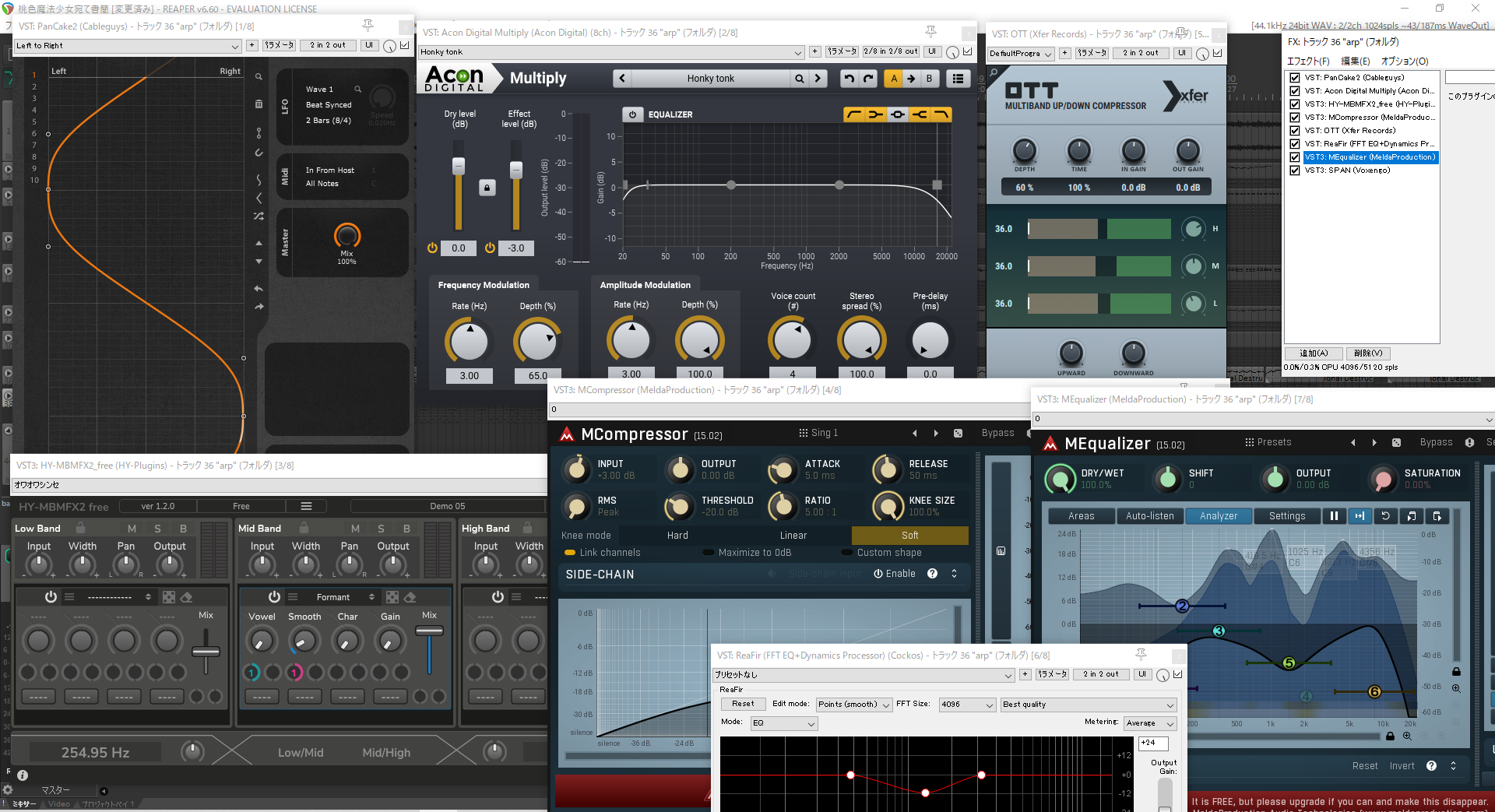The image size is (1495, 812).
Task: Open ReaFir FFT Size dropdown
Action: point(967,705)
